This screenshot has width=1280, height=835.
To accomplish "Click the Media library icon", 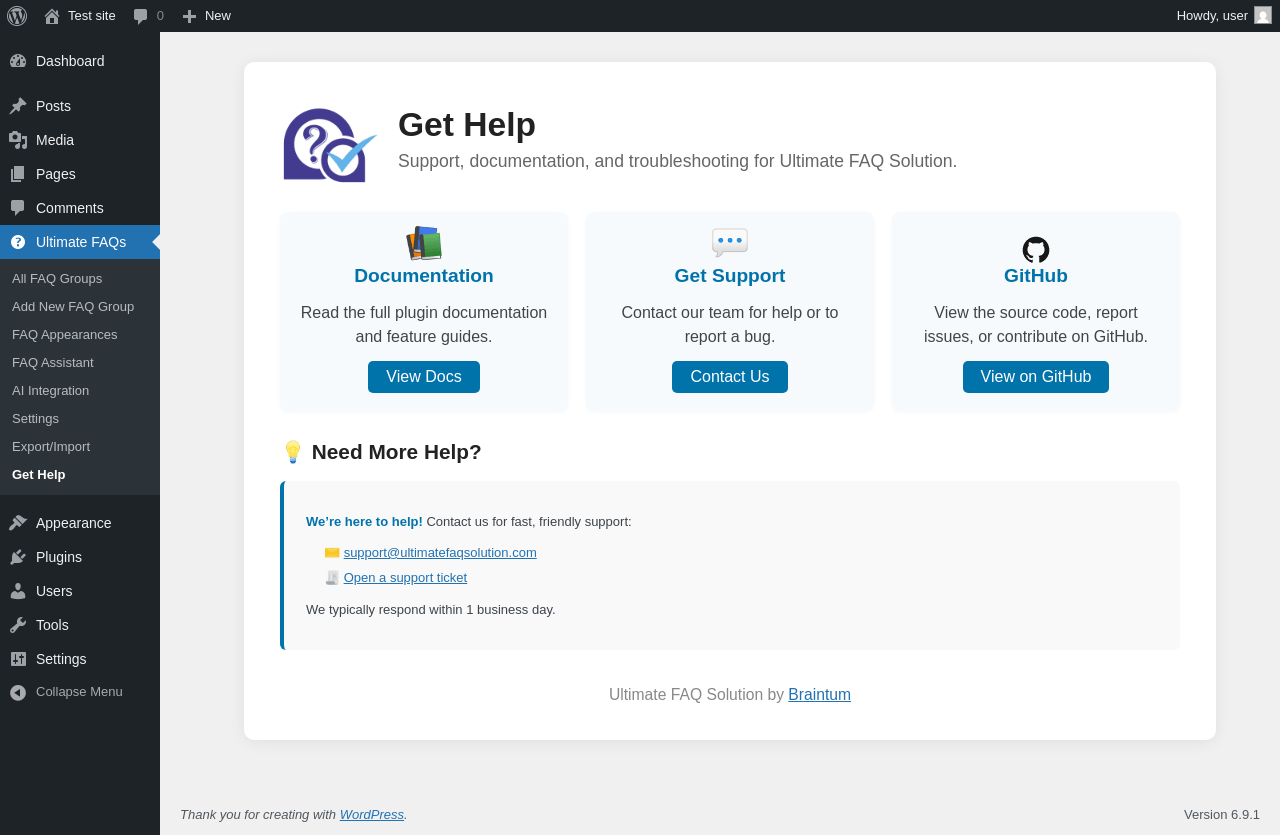I will (x=18, y=140).
